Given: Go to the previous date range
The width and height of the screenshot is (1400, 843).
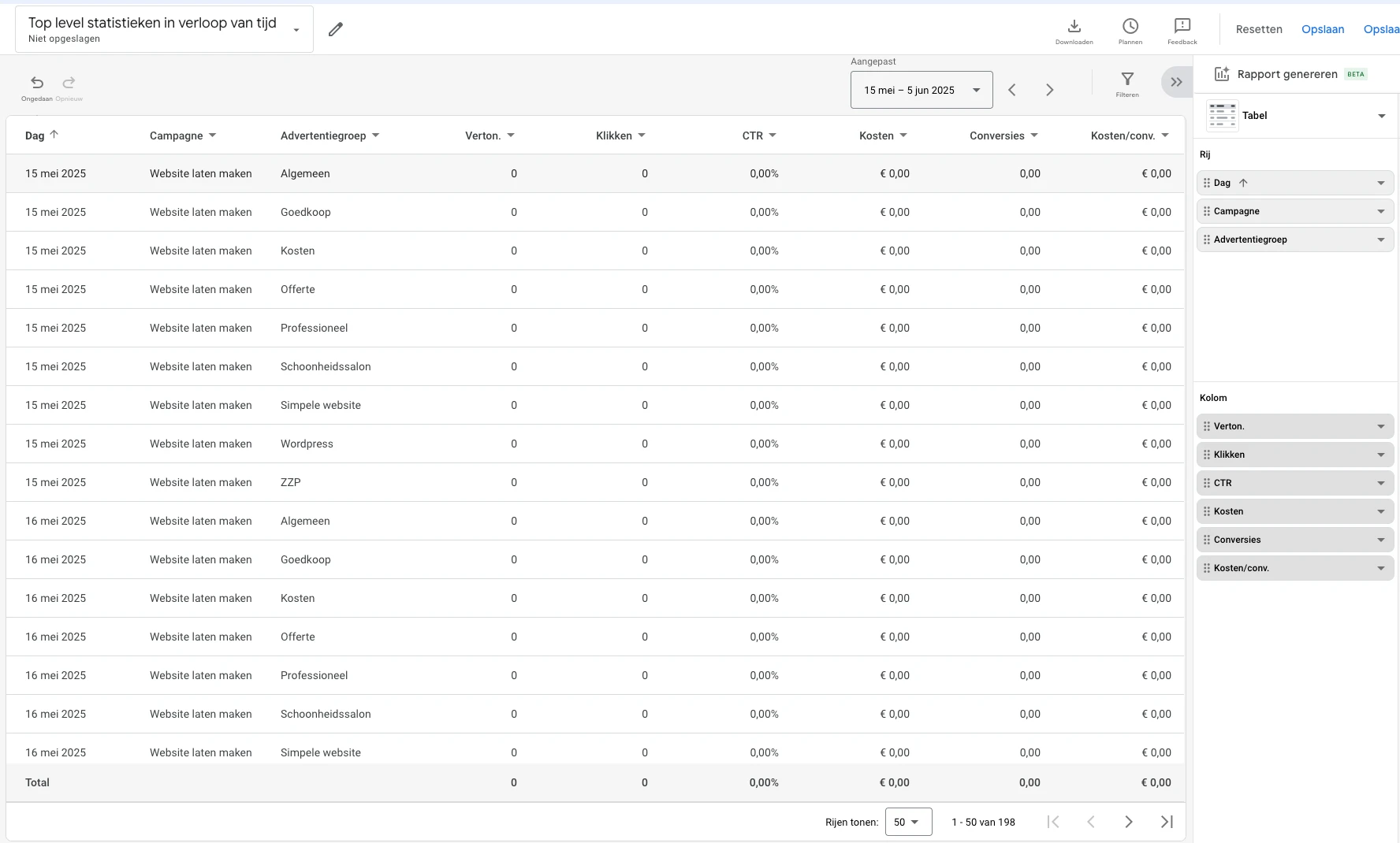Looking at the screenshot, I should click(x=1012, y=90).
